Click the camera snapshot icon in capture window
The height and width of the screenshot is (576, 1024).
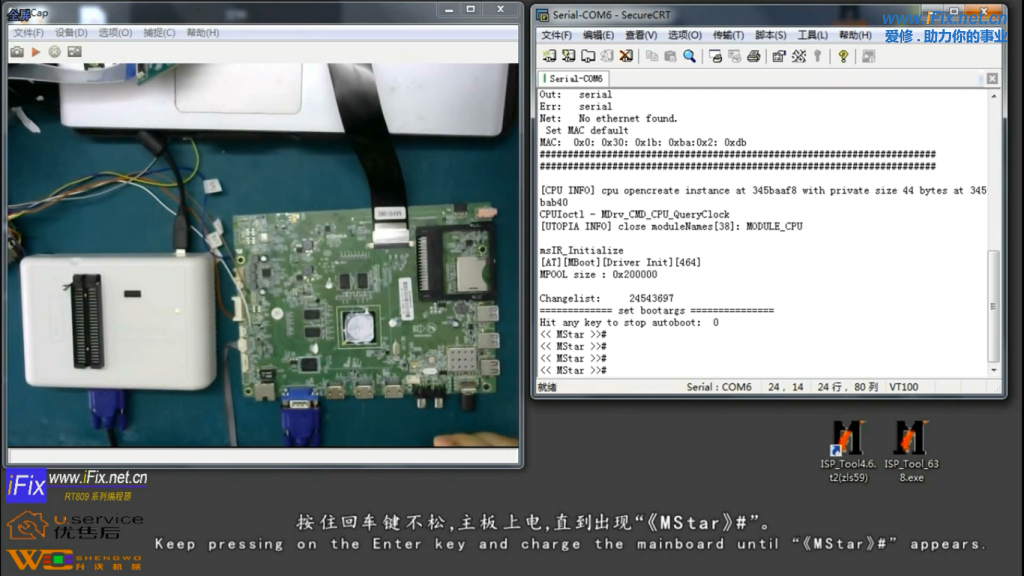tap(17, 51)
